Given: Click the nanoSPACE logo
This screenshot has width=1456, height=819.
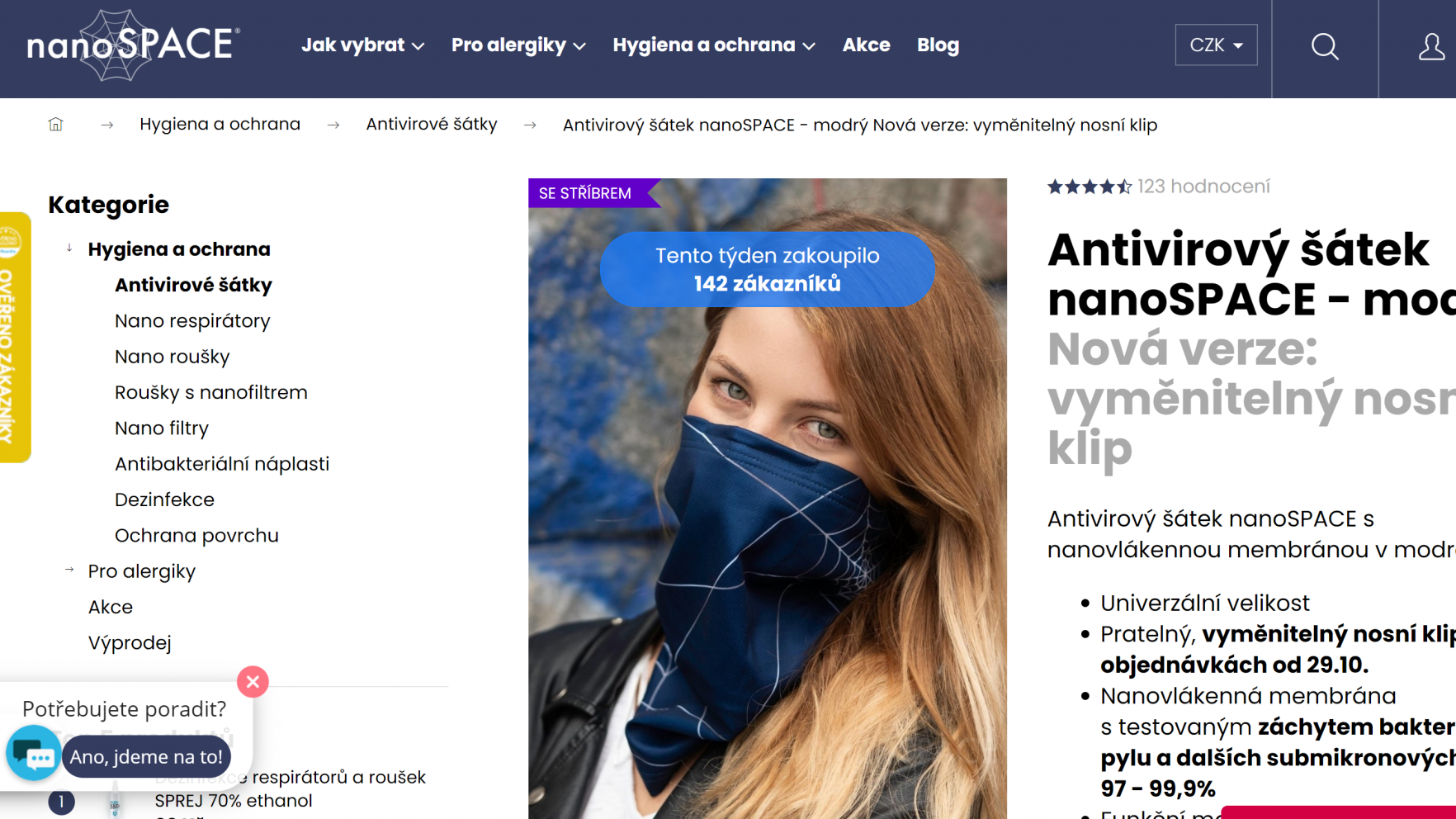Looking at the screenshot, I should click(x=133, y=45).
